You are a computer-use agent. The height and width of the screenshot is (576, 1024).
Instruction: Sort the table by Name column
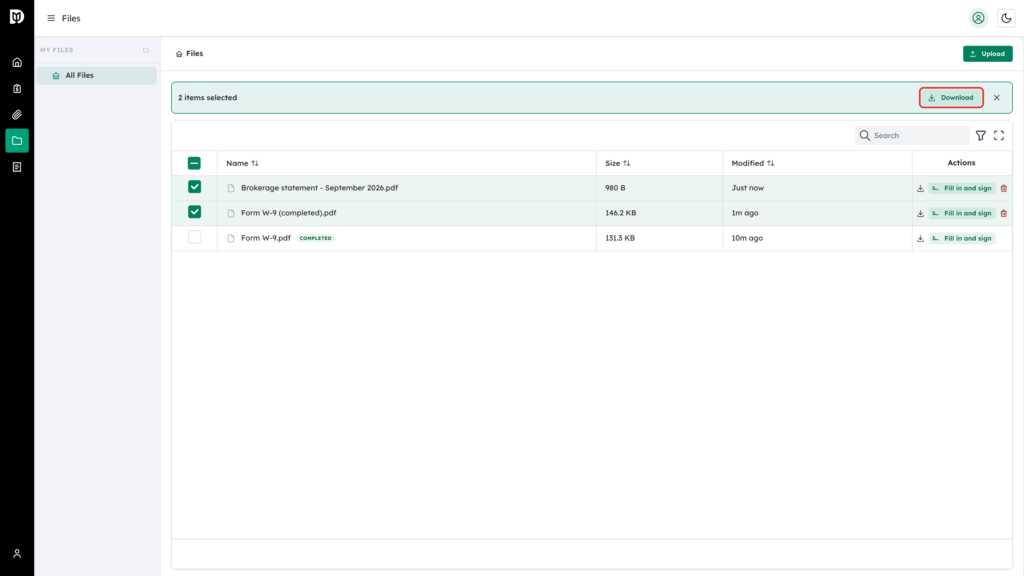[x=242, y=163]
